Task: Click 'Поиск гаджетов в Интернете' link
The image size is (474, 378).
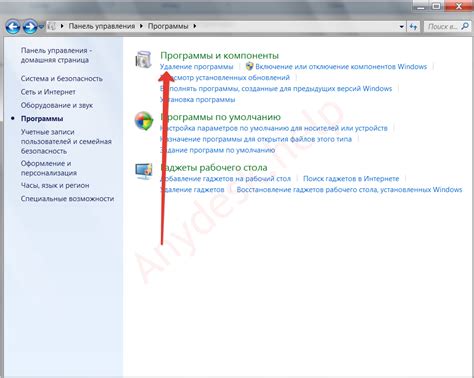Action: coord(351,179)
